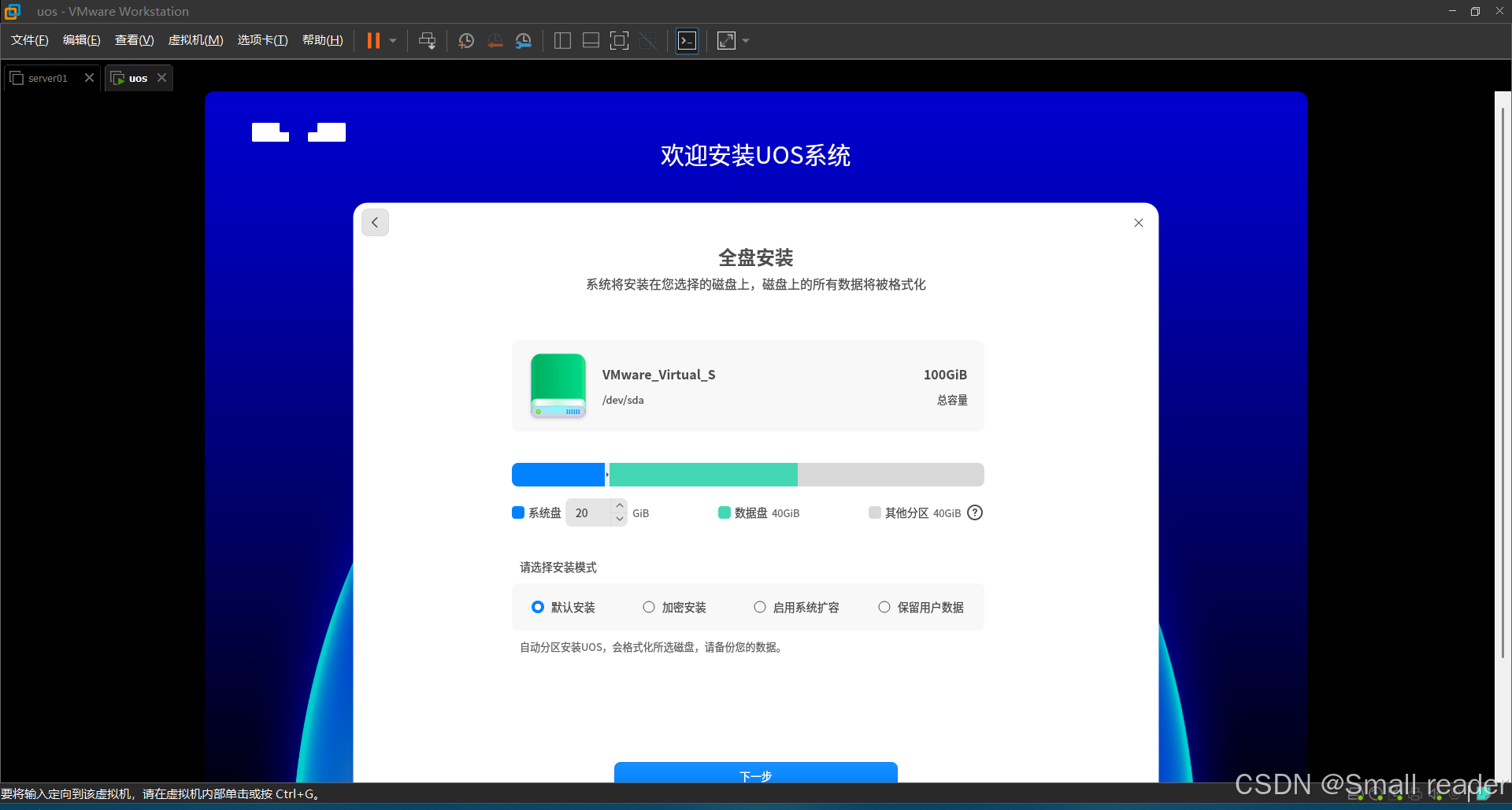Close the server01 tab
Viewport: 1512px width, 810px height.
click(x=89, y=77)
